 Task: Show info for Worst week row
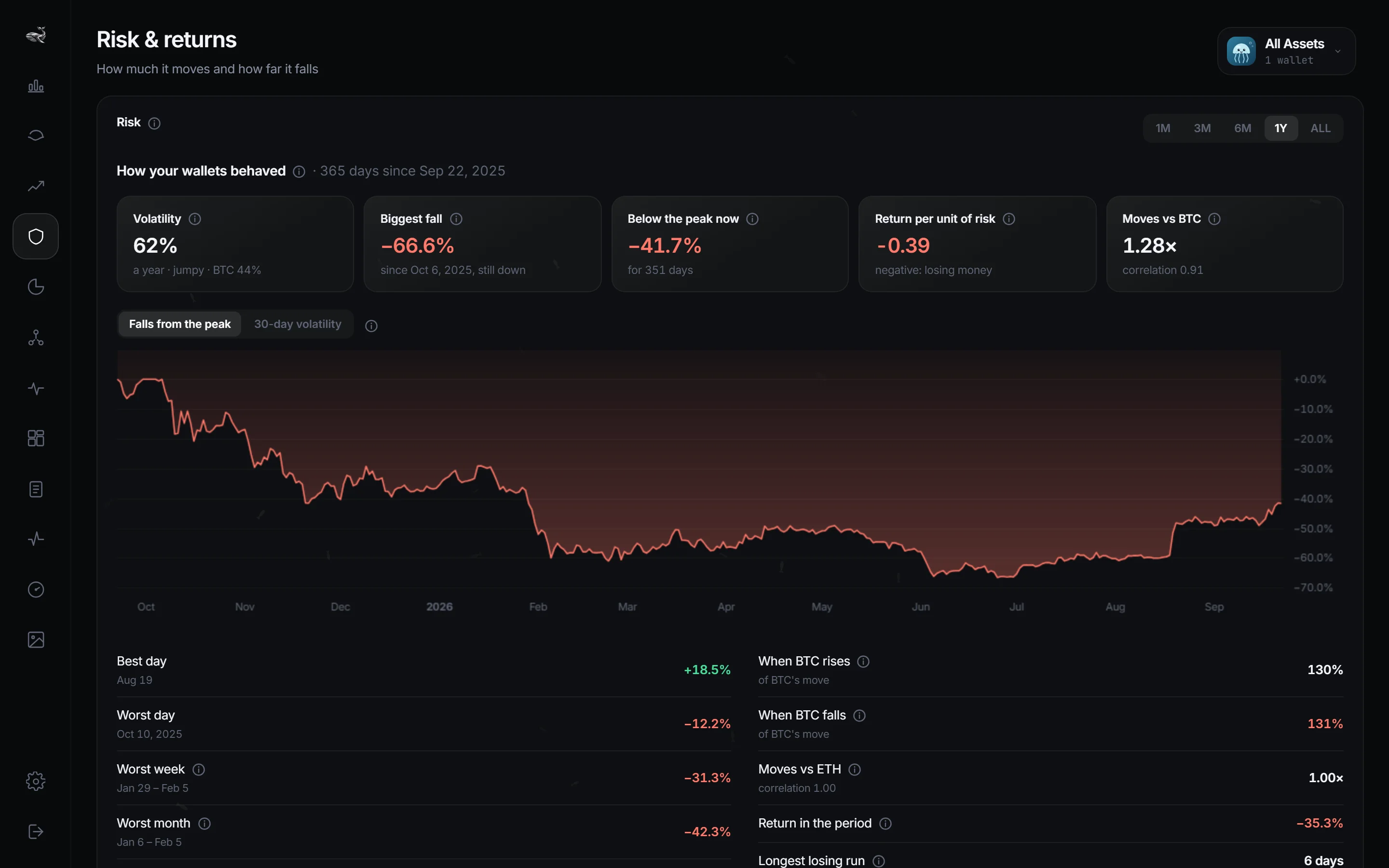pos(199,770)
